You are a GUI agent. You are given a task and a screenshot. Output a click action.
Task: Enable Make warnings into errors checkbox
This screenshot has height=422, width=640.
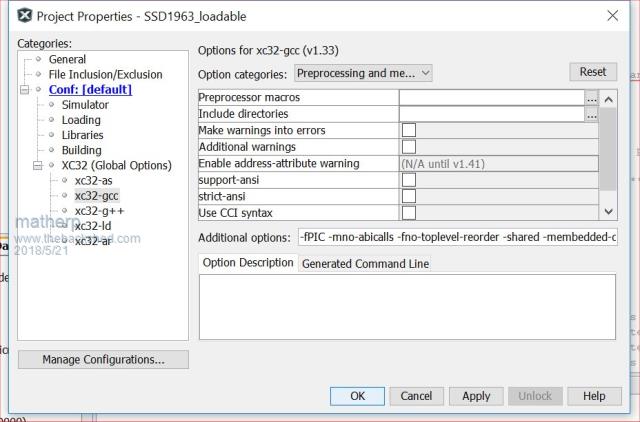(409, 130)
